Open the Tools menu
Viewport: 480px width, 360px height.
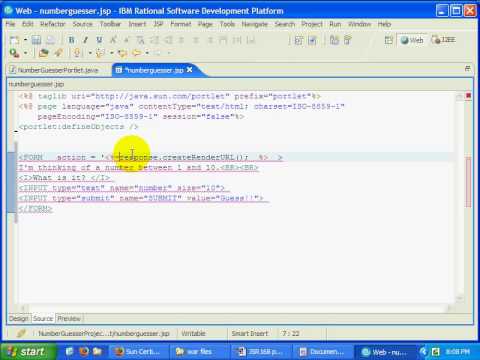(227, 24)
